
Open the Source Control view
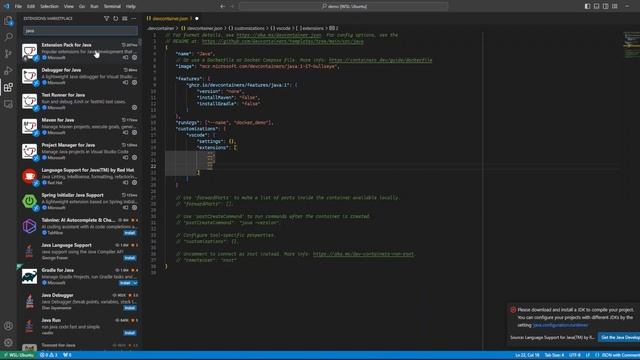pos(8,54)
